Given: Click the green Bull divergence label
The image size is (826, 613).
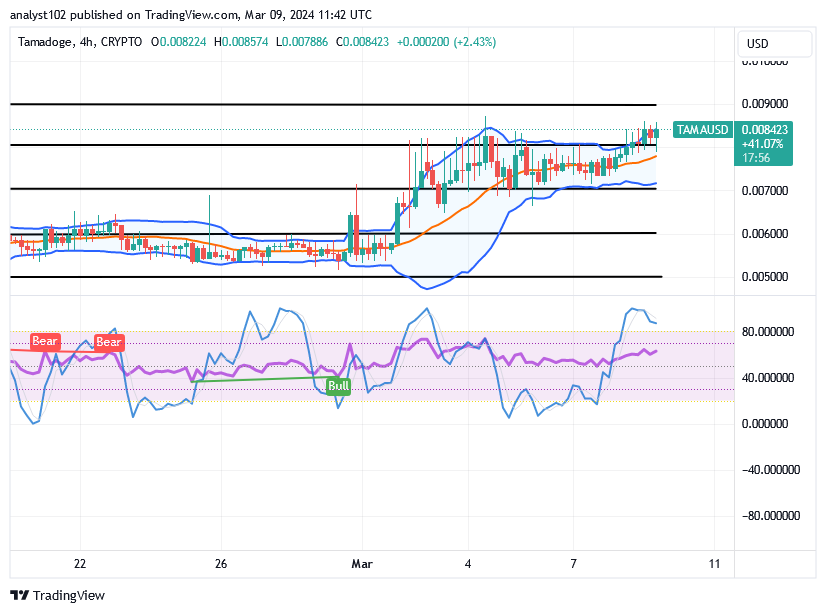Looking at the screenshot, I should tap(338, 385).
